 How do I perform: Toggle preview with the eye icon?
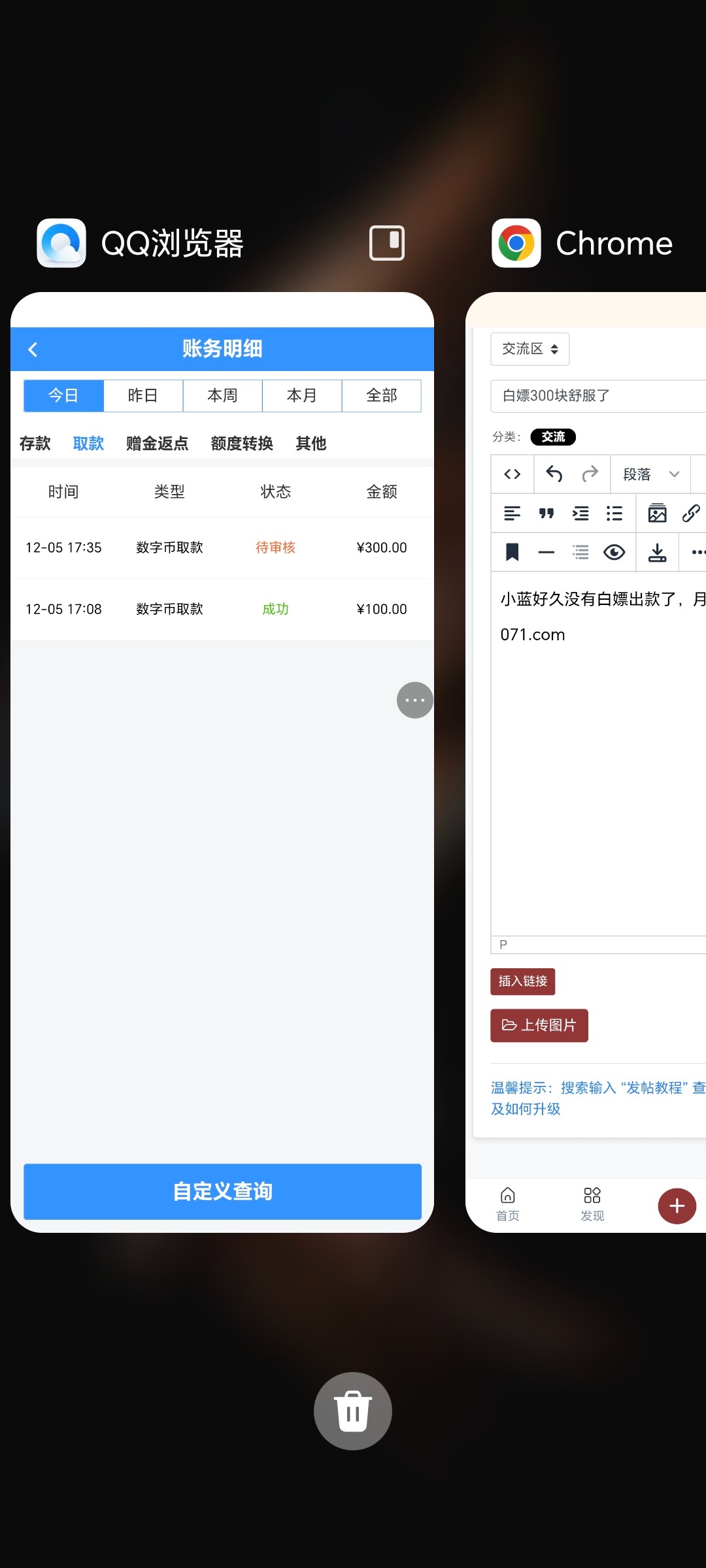(614, 553)
